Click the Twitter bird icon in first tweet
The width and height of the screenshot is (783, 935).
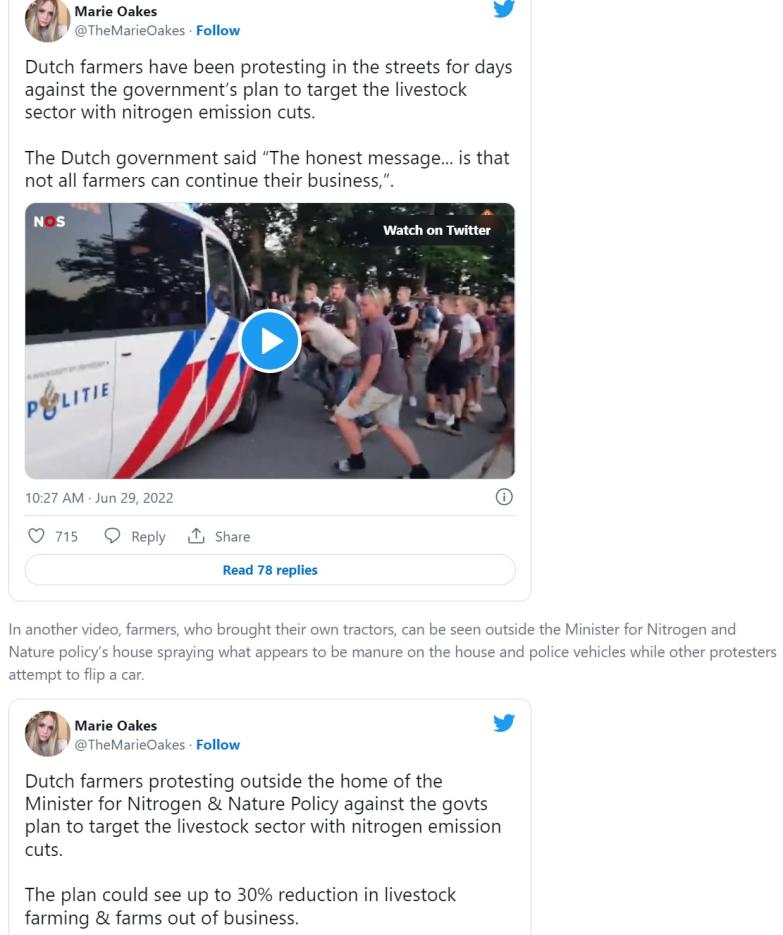pyautogui.click(x=504, y=8)
